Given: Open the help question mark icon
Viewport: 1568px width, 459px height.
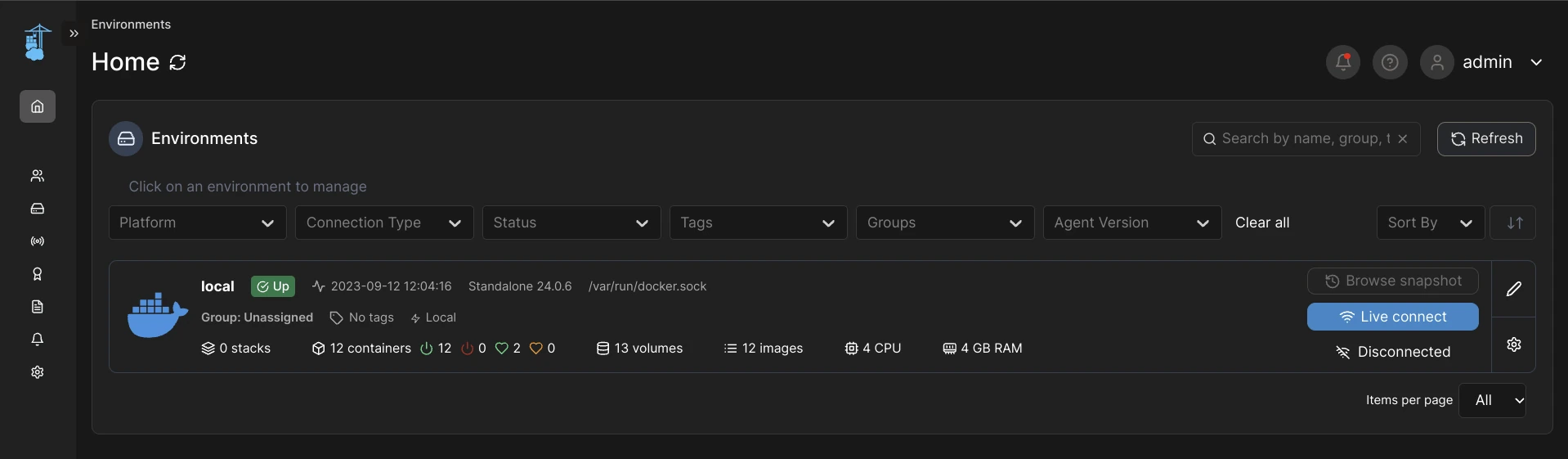Looking at the screenshot, I should point(1390,62).
